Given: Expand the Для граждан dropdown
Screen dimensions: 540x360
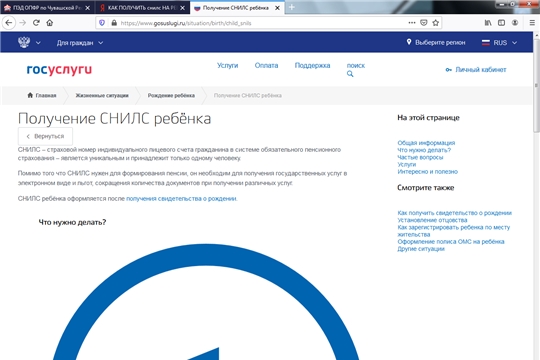Looking at the screenshot, I should 80,43.
